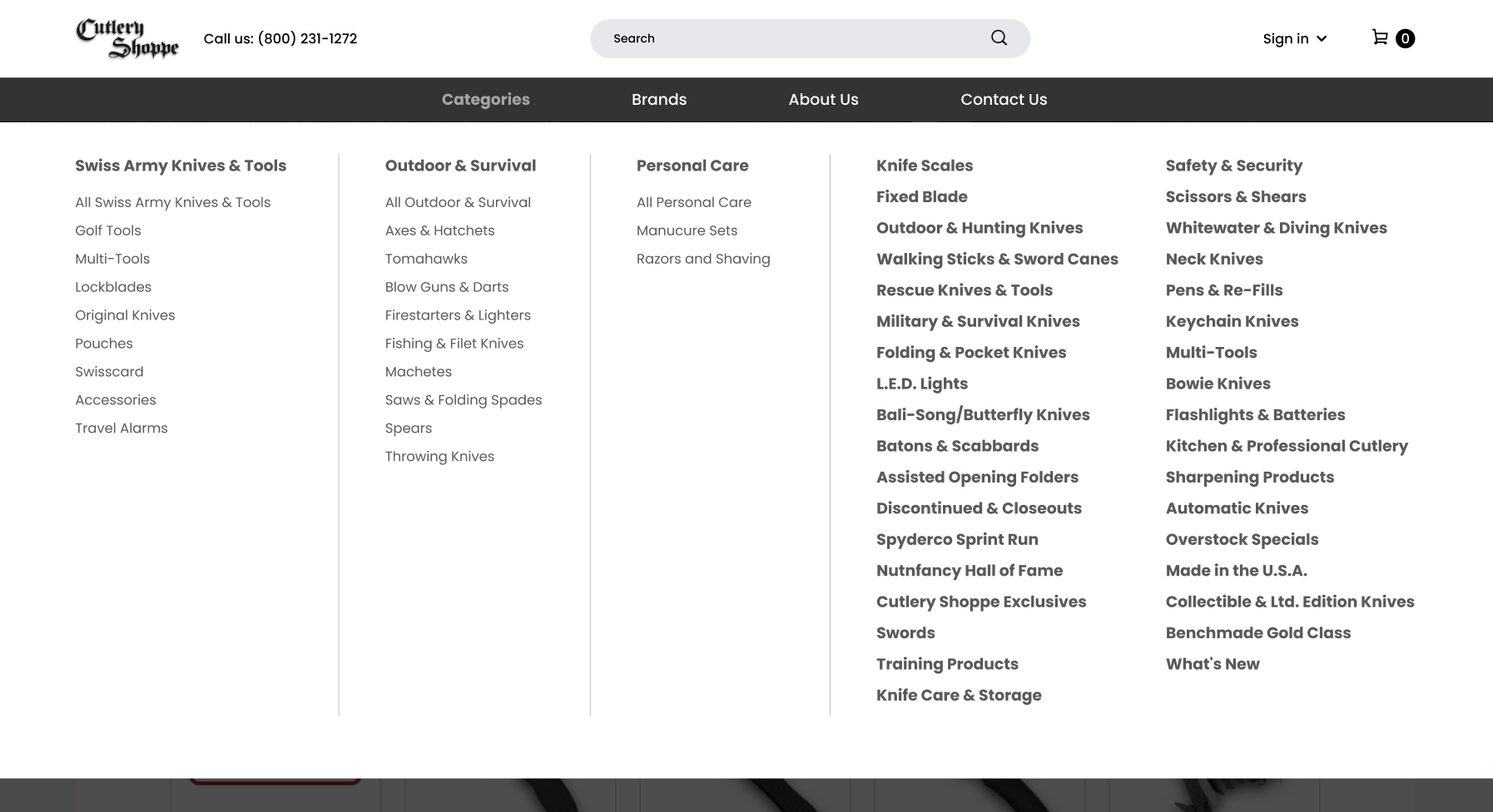1493x812 pixels.
Task: Open Personal Care heading
Action: coord(692,166)
